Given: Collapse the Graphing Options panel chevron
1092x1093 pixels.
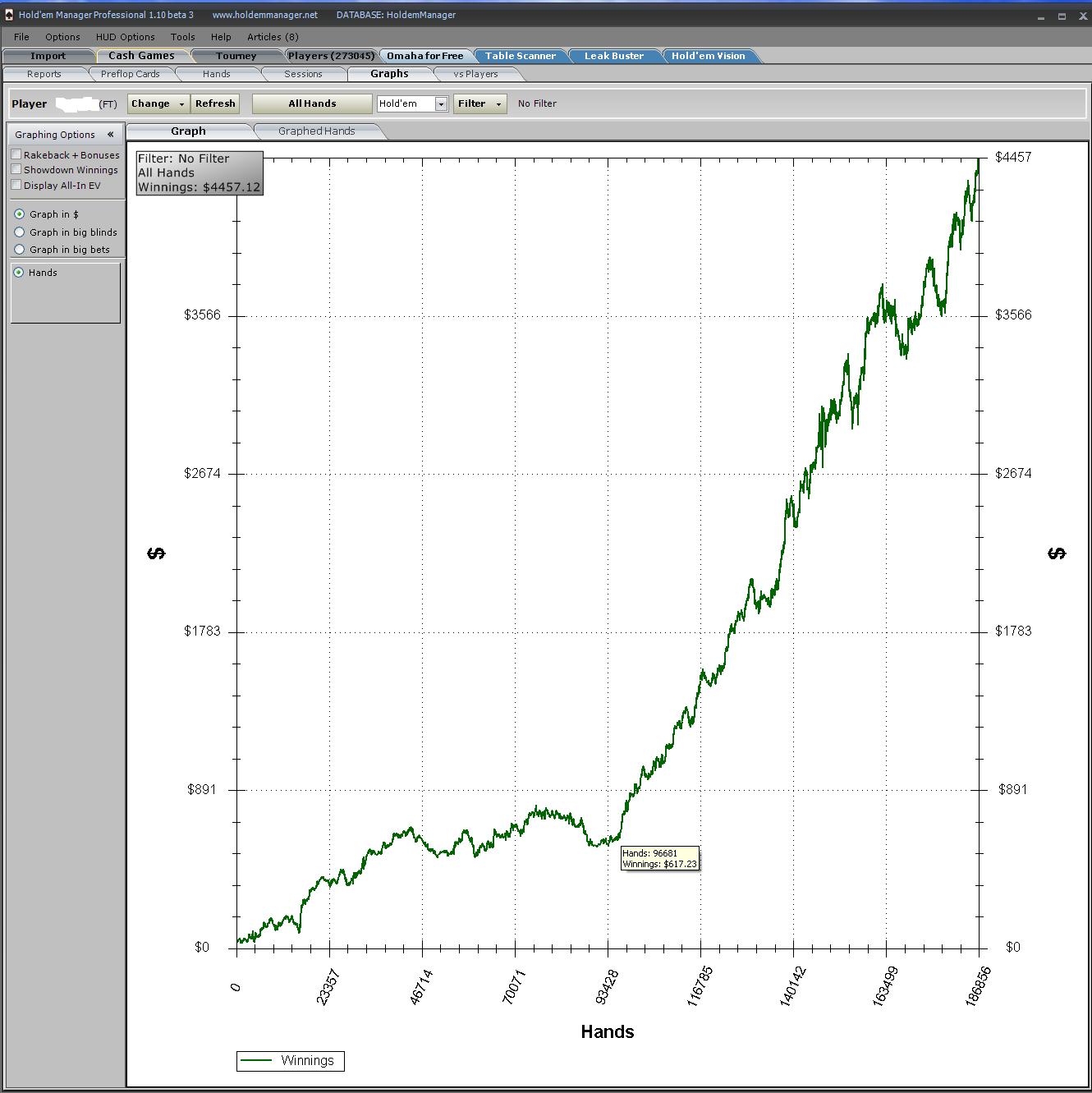Looking at the screenshot, I should click(x=110, y=135).
